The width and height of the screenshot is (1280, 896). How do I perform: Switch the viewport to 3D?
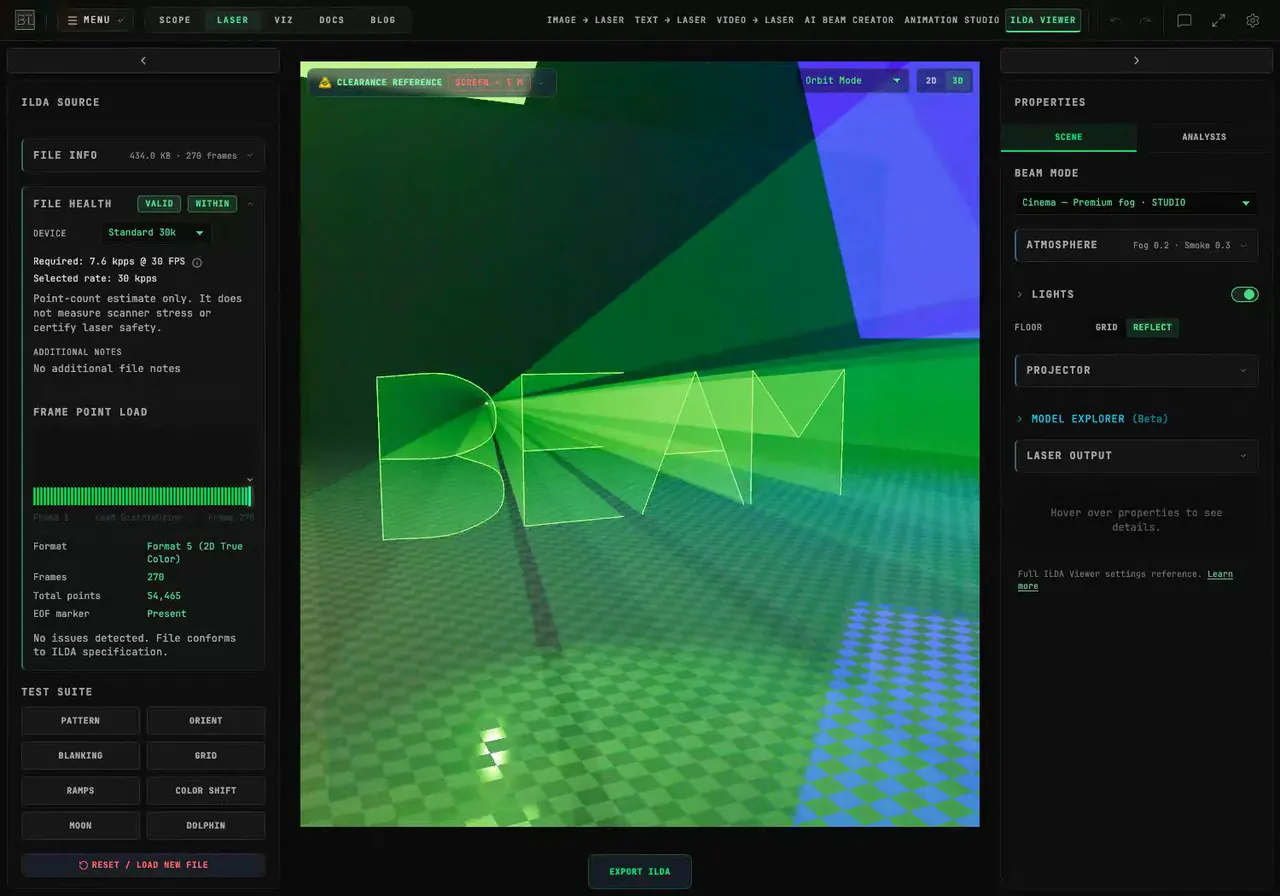[x=957, y=81]
